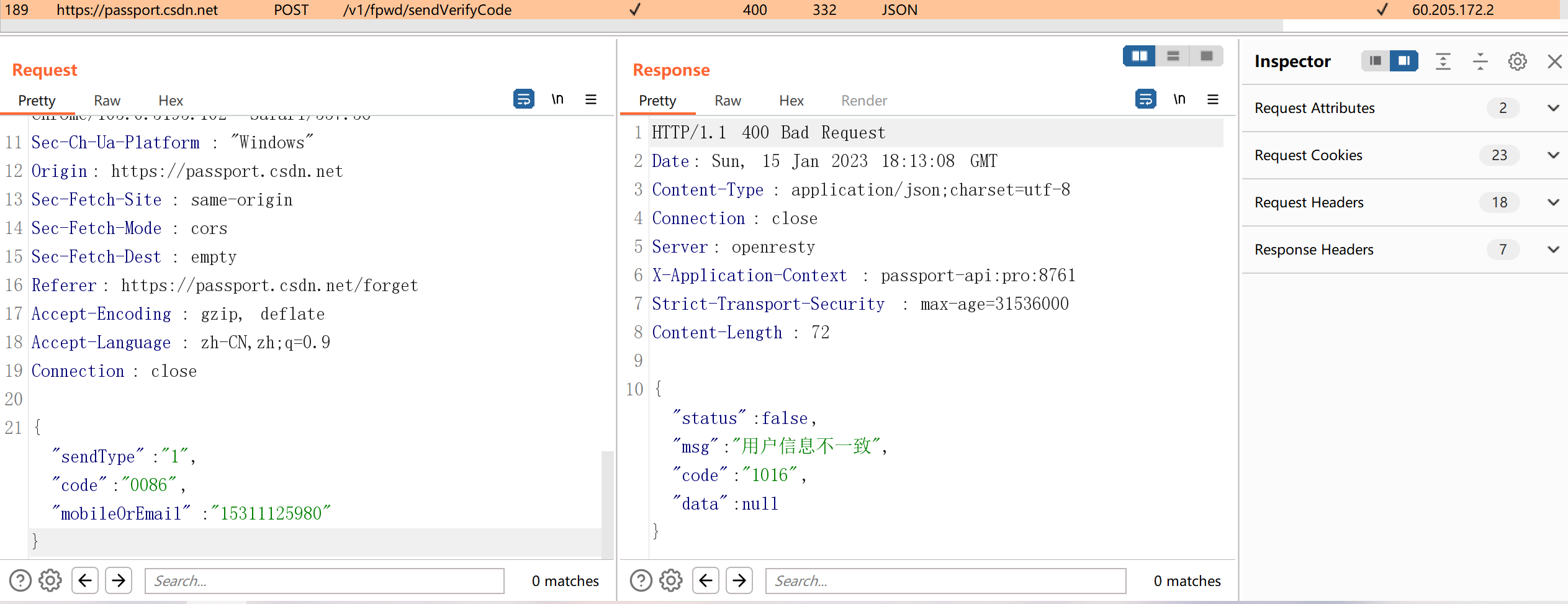Go to next Response search match
Screen dimensions: 1568x604
(x=739, y=581)
